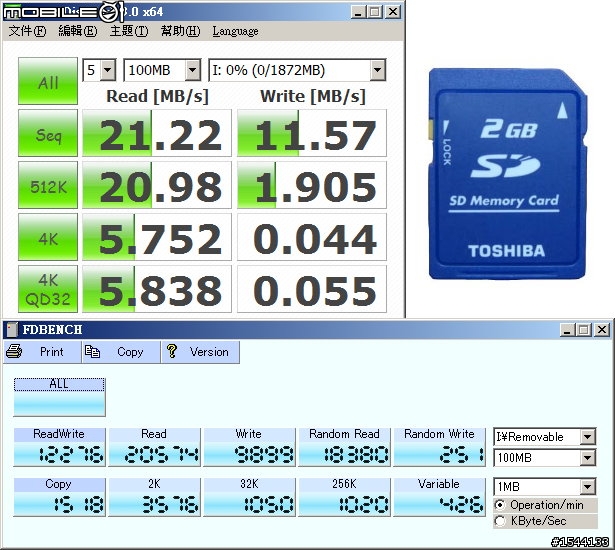Open the 編輯(E) menu

pyautogui.click(x=78, y=31)
